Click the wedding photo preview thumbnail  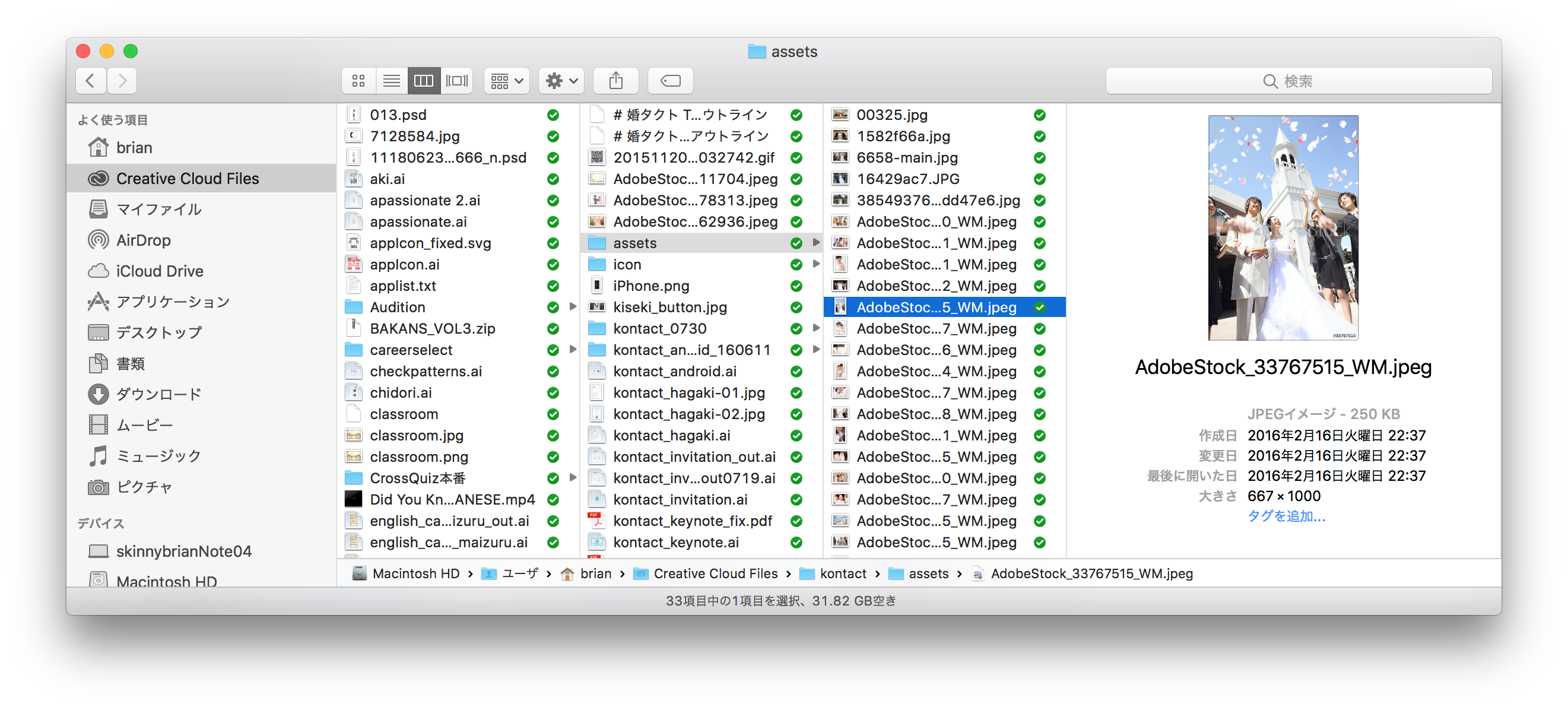pos(1283,228)
